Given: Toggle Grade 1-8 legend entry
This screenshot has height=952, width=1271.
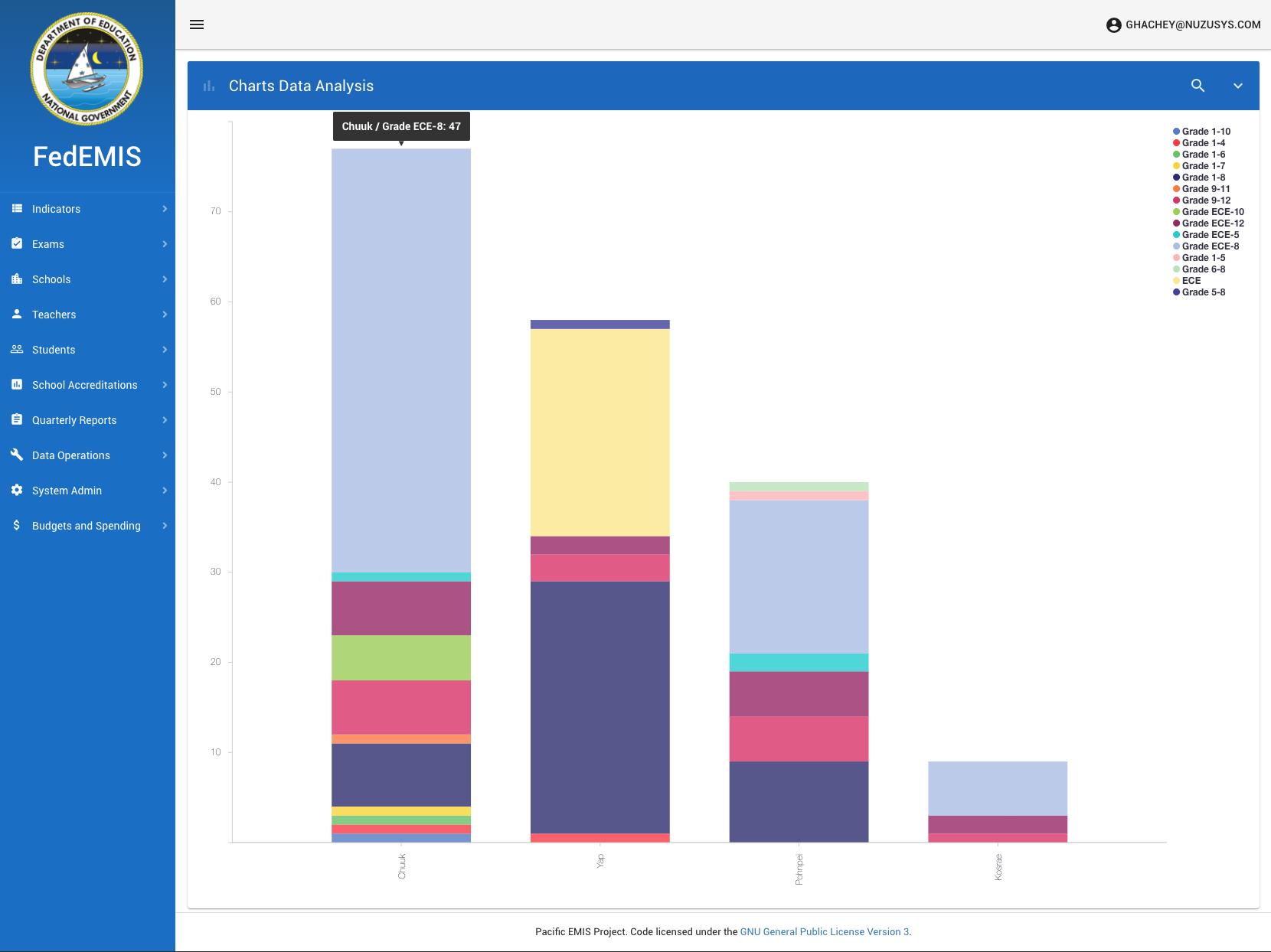Looking at the screenshot, I should [1202, 178].
